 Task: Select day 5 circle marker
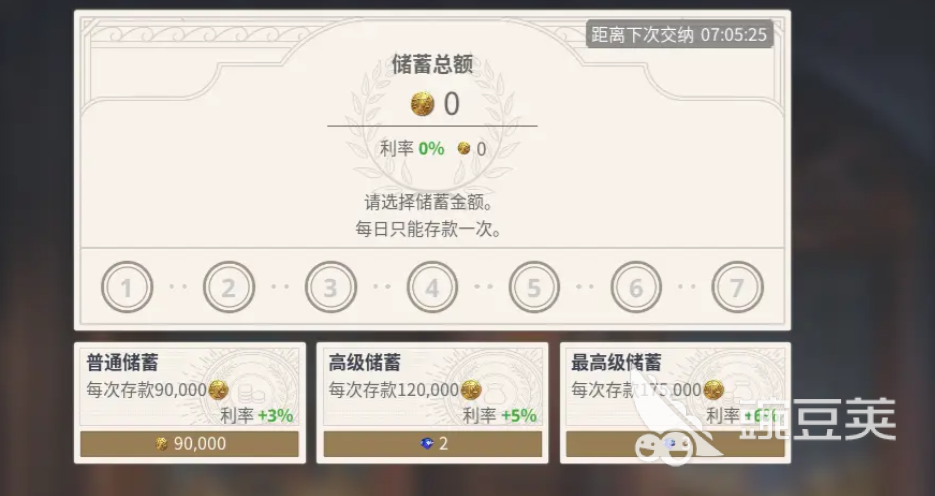click(534, 287)
